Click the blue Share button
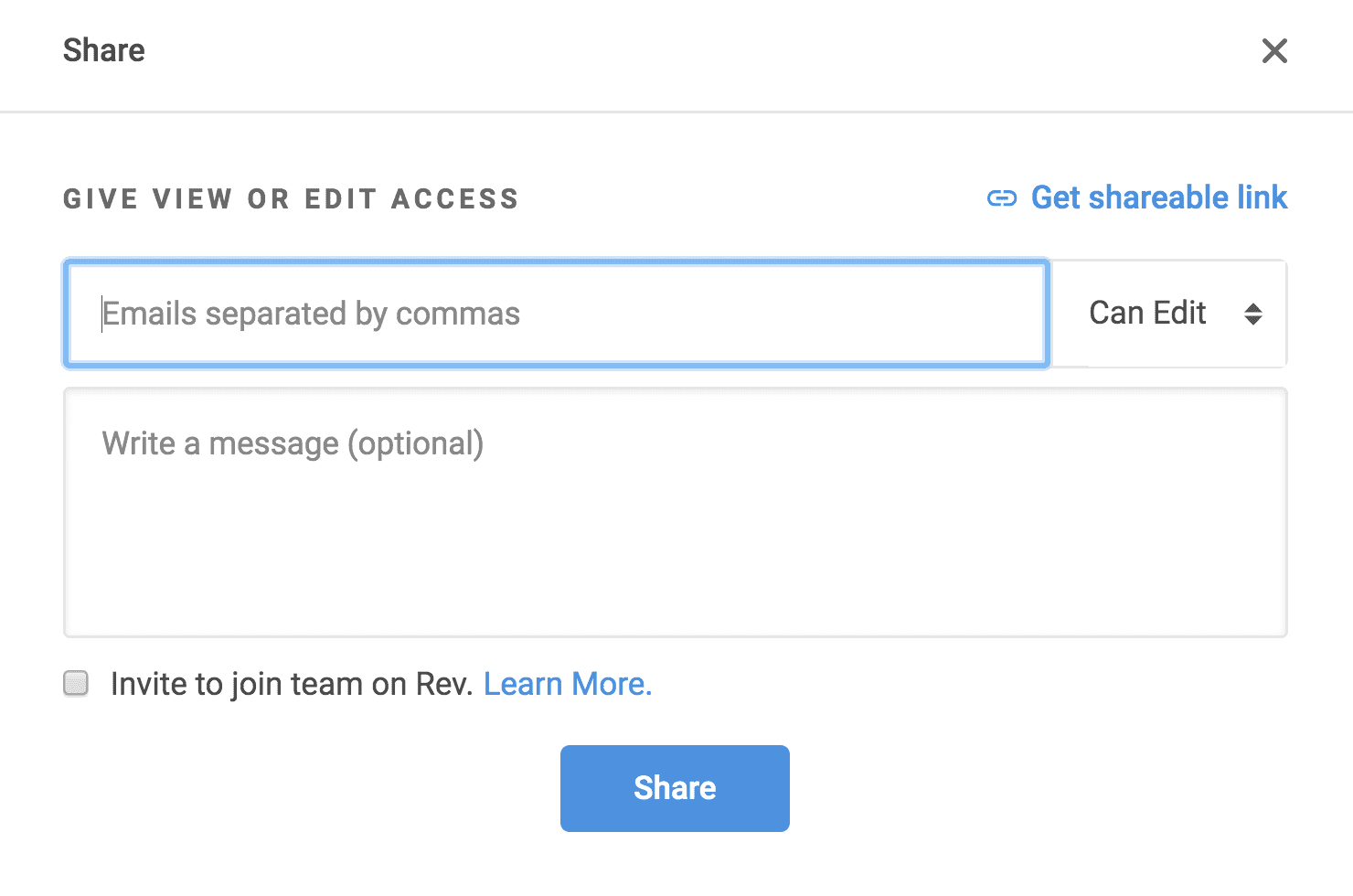Image resolution: width=1353 pixels, height=896 pixels. click(675, 788)
